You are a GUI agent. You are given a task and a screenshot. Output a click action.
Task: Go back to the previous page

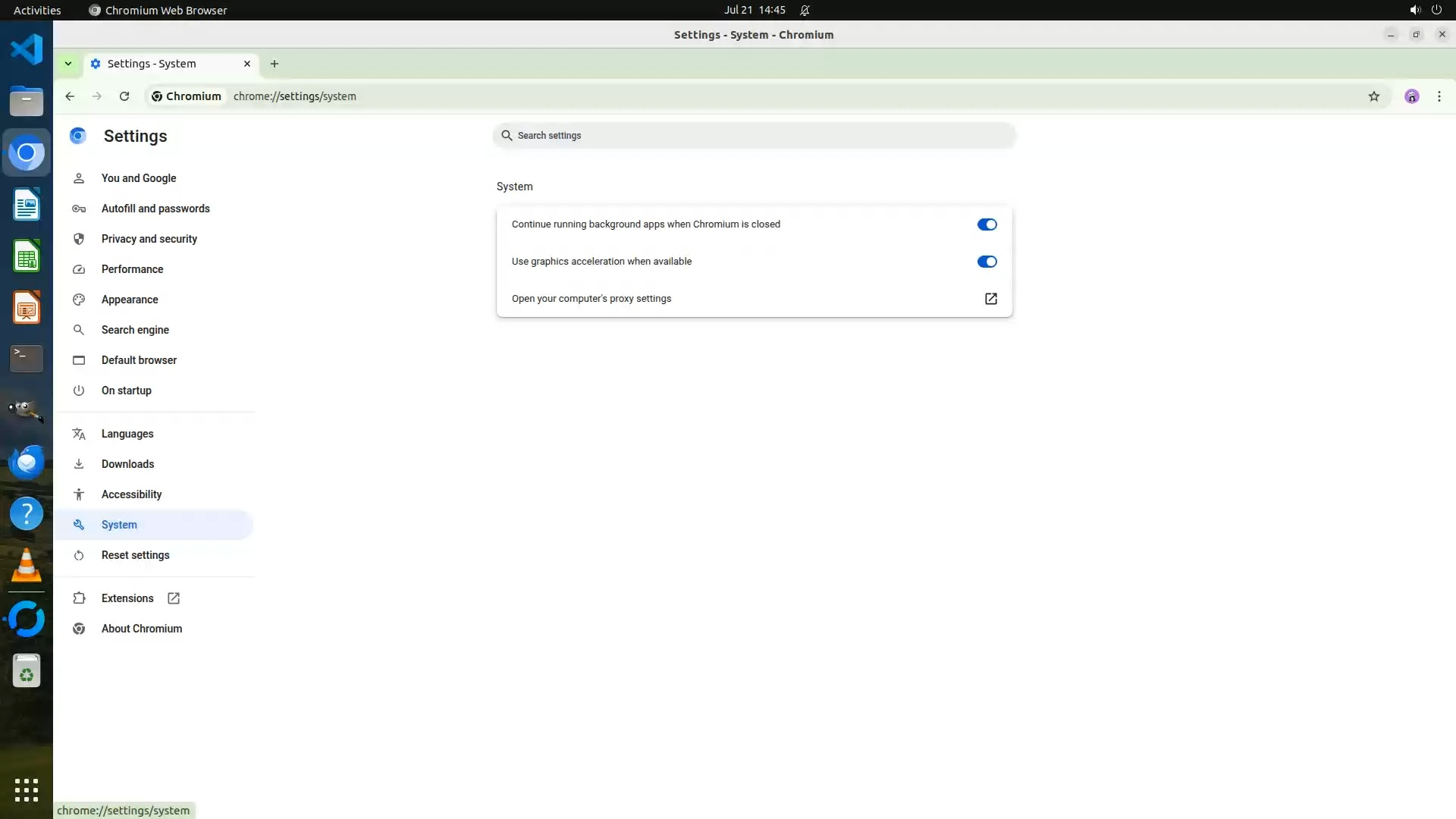(70, 96)
